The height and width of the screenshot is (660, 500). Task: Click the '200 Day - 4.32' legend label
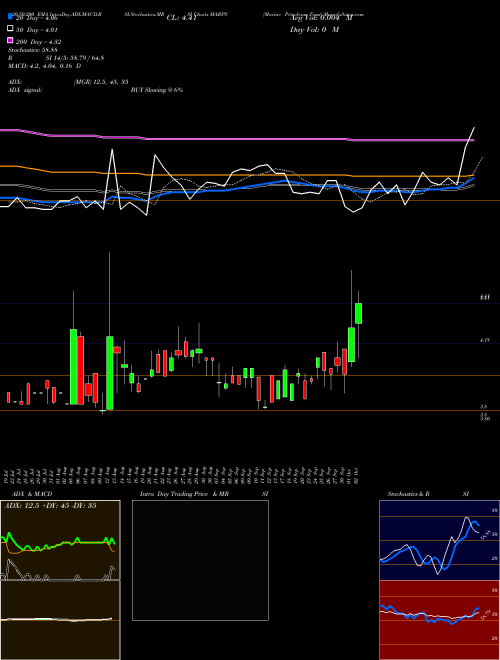pos(39,42)
